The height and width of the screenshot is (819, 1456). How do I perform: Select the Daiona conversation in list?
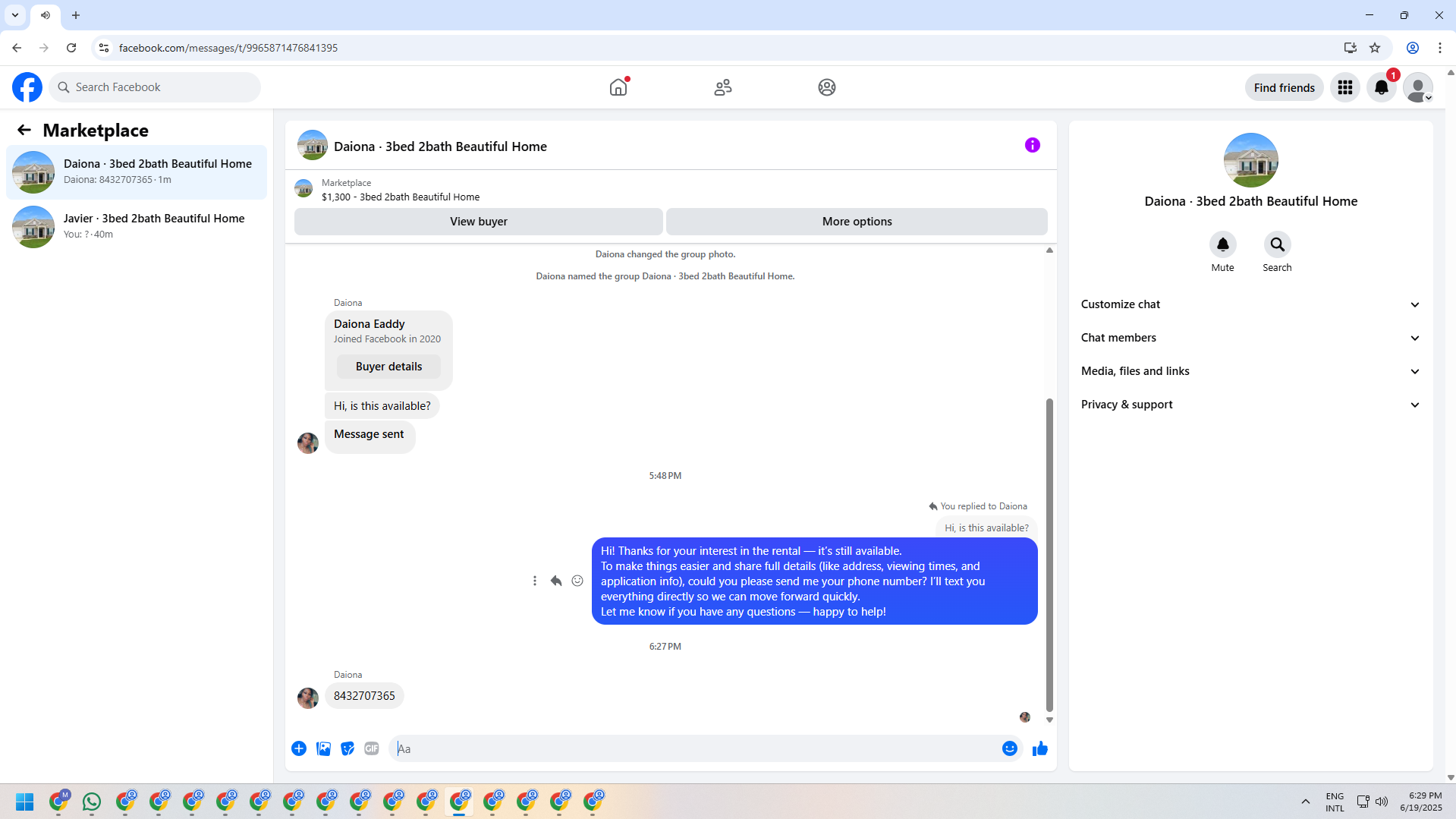click(137, 172)
